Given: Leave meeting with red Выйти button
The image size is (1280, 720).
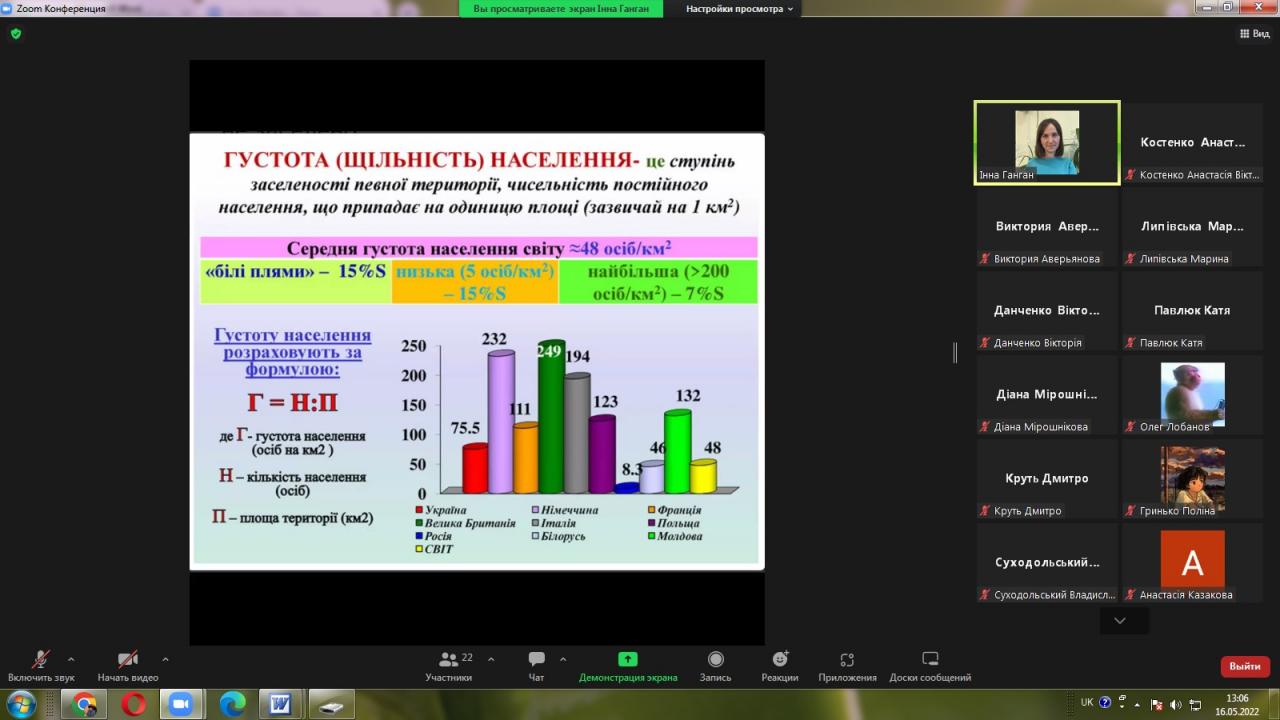Looking at the screenshot, I should pyautogui.click(x=1245, y=666).
